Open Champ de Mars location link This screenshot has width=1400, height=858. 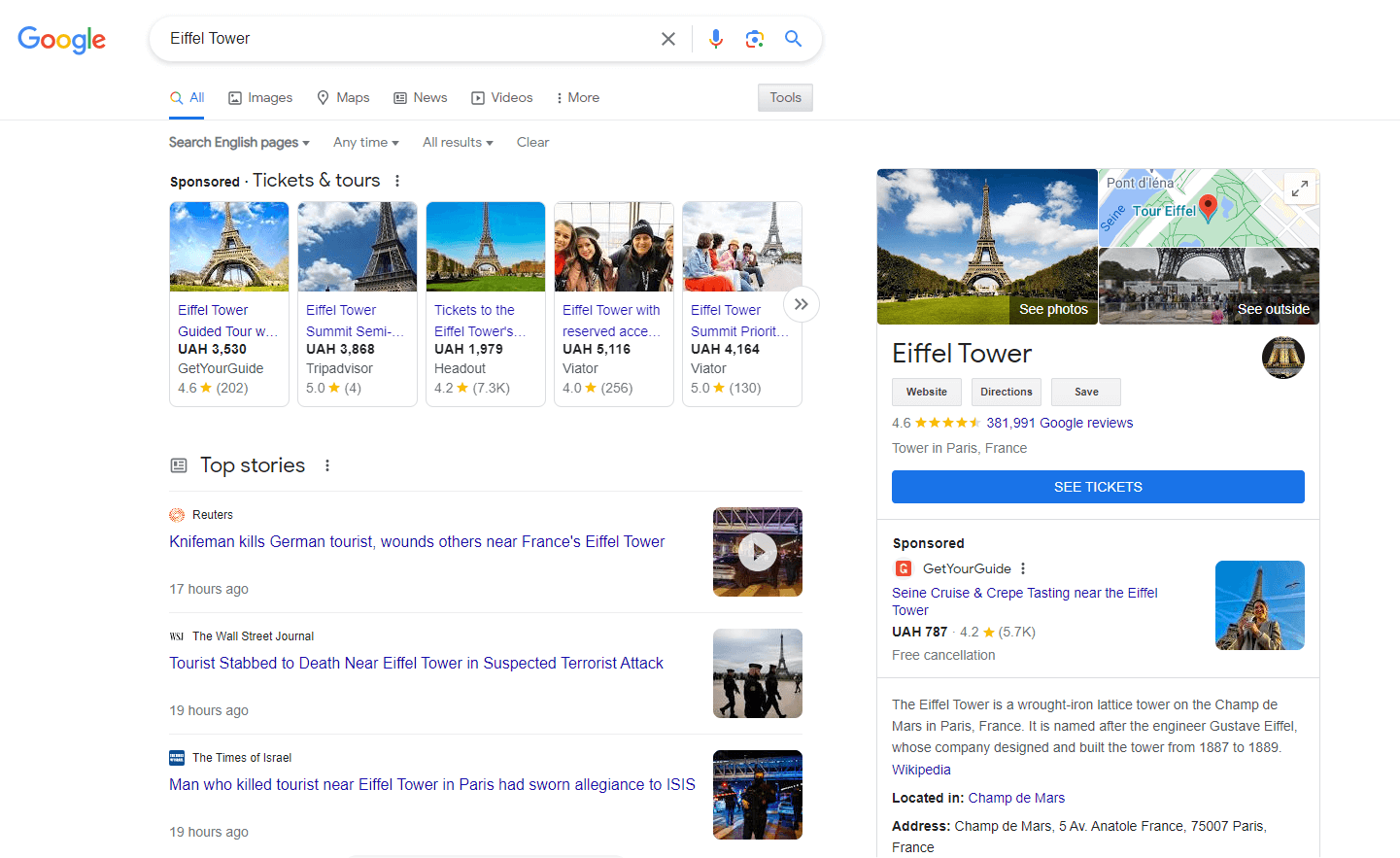pos(1016,799)
